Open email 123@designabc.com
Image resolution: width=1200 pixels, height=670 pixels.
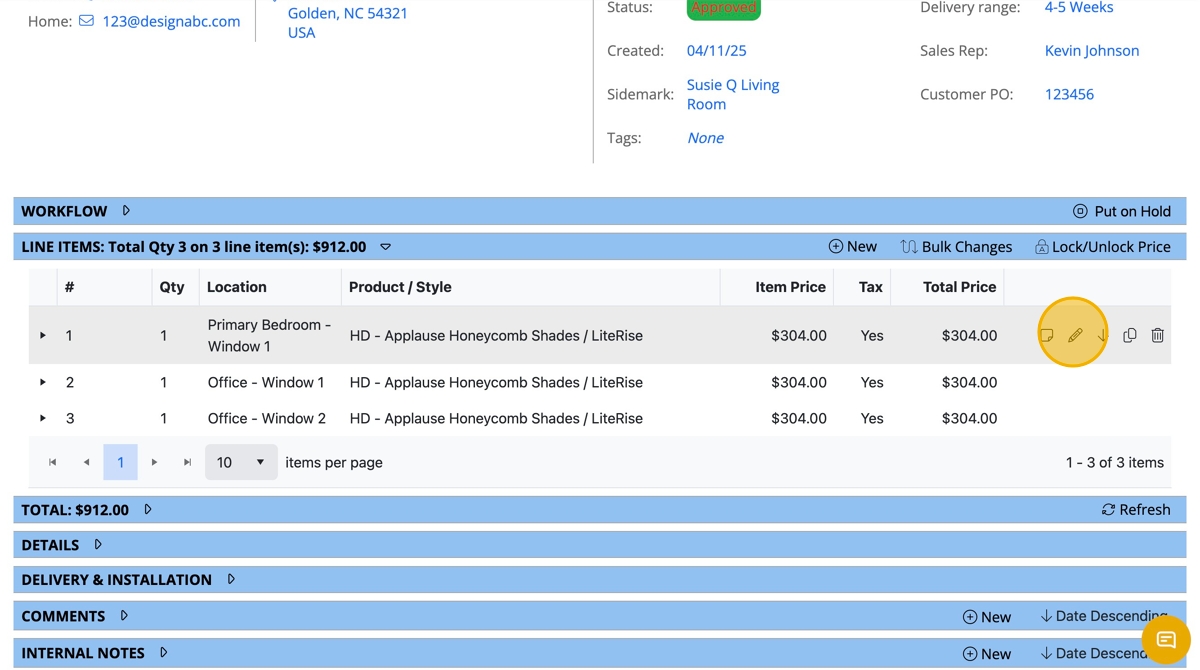[171, 21]
